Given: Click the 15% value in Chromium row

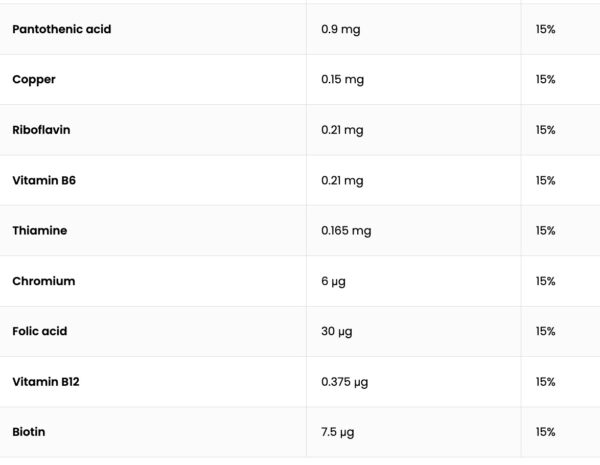Looking at the screenshot, I should coord(545,281).
